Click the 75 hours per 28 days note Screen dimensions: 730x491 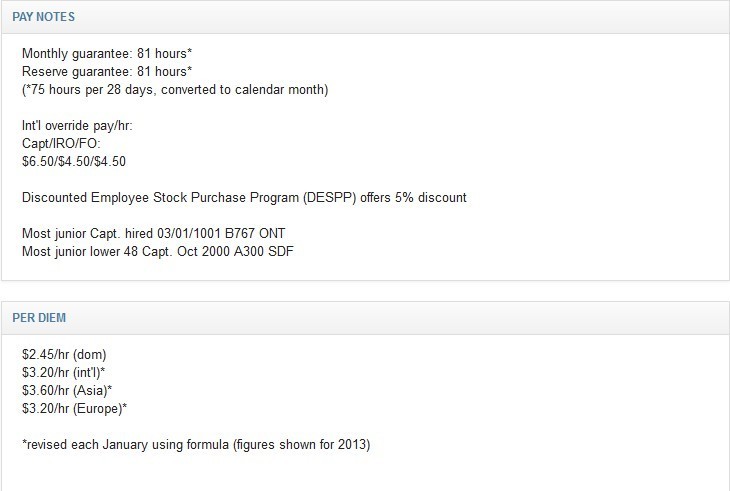175,89
